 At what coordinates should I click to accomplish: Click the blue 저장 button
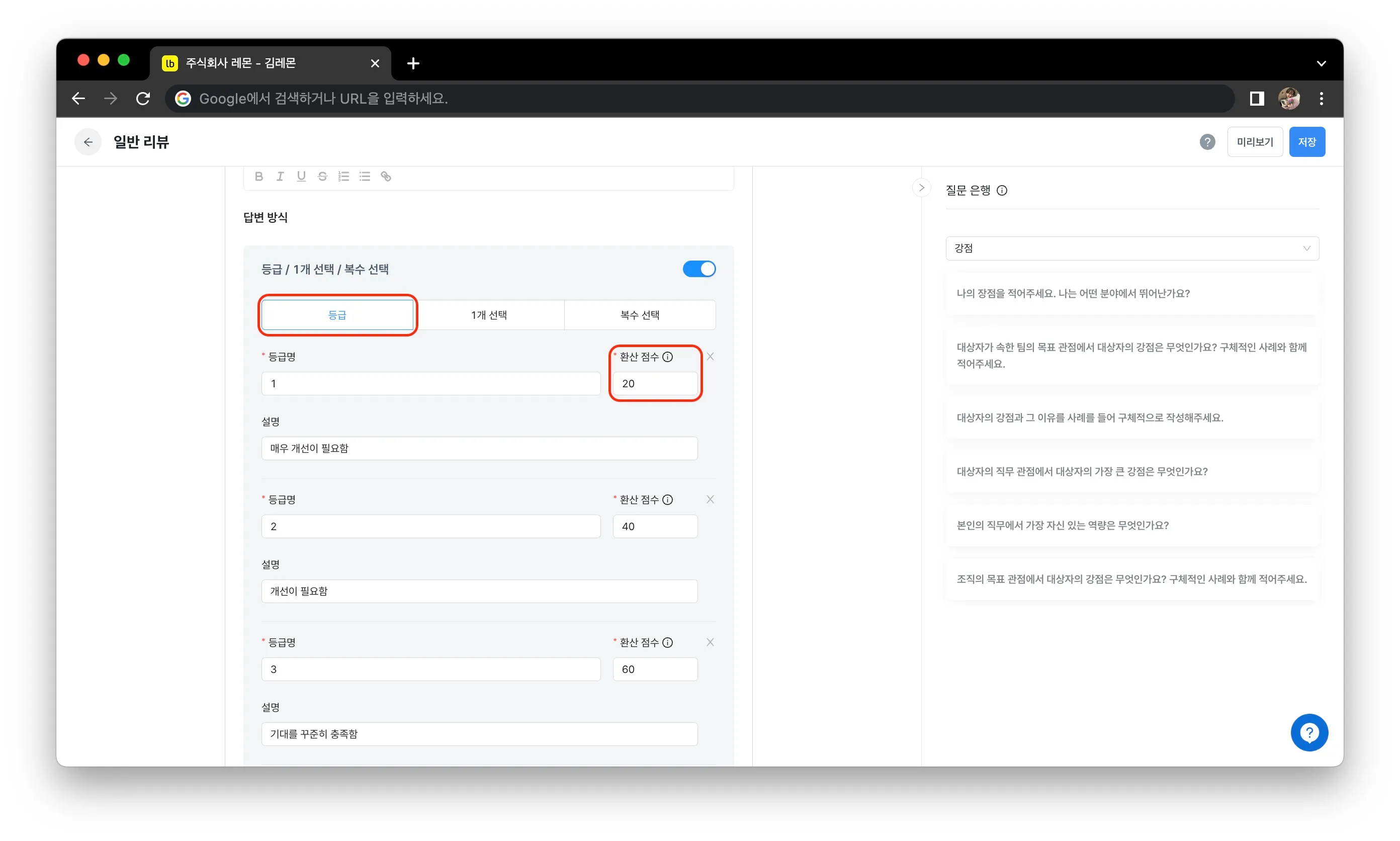click(x=1306, y=142)
